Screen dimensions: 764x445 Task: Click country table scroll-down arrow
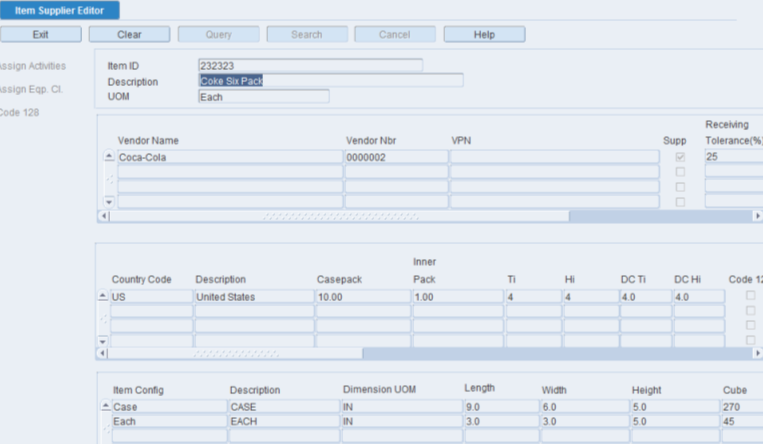point(102,340)
